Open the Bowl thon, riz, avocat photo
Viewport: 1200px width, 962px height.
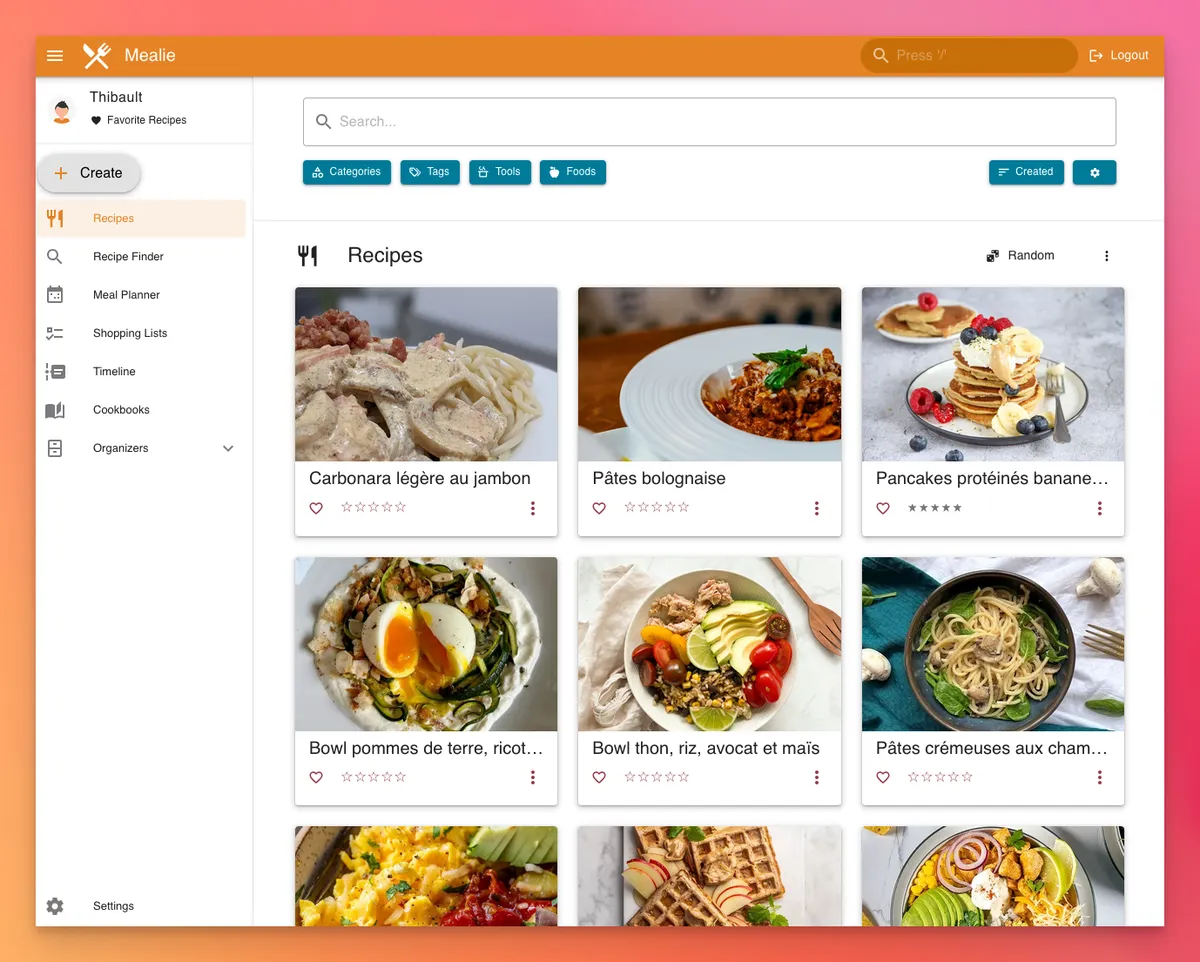click(x=710, y=644)
